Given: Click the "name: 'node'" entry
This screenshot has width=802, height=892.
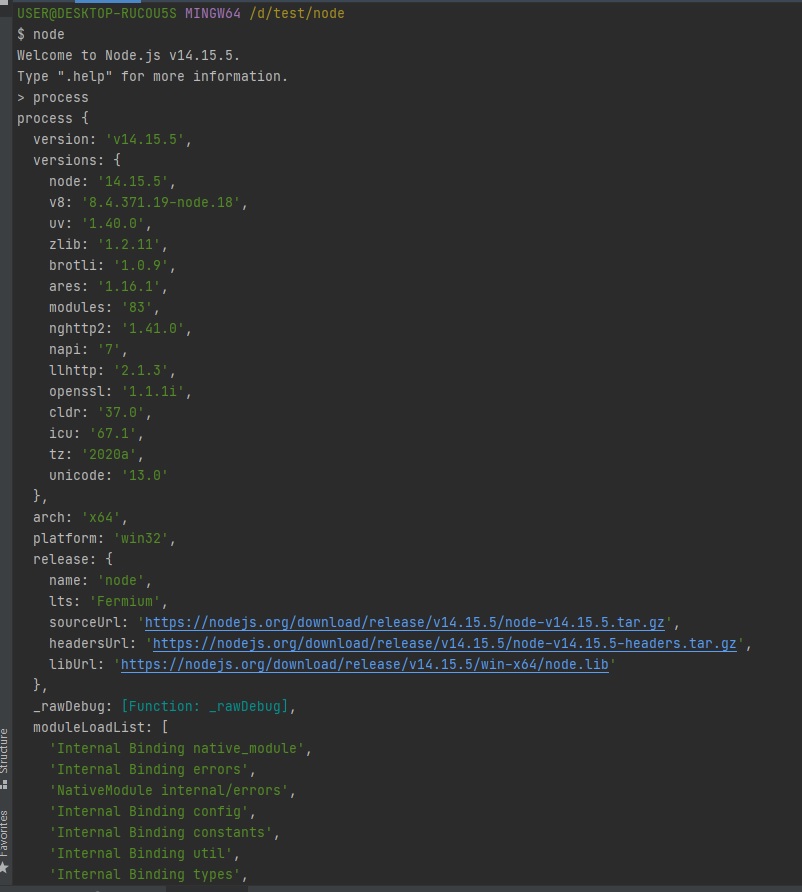Looking at the screenshot, I should click(101, 581).
